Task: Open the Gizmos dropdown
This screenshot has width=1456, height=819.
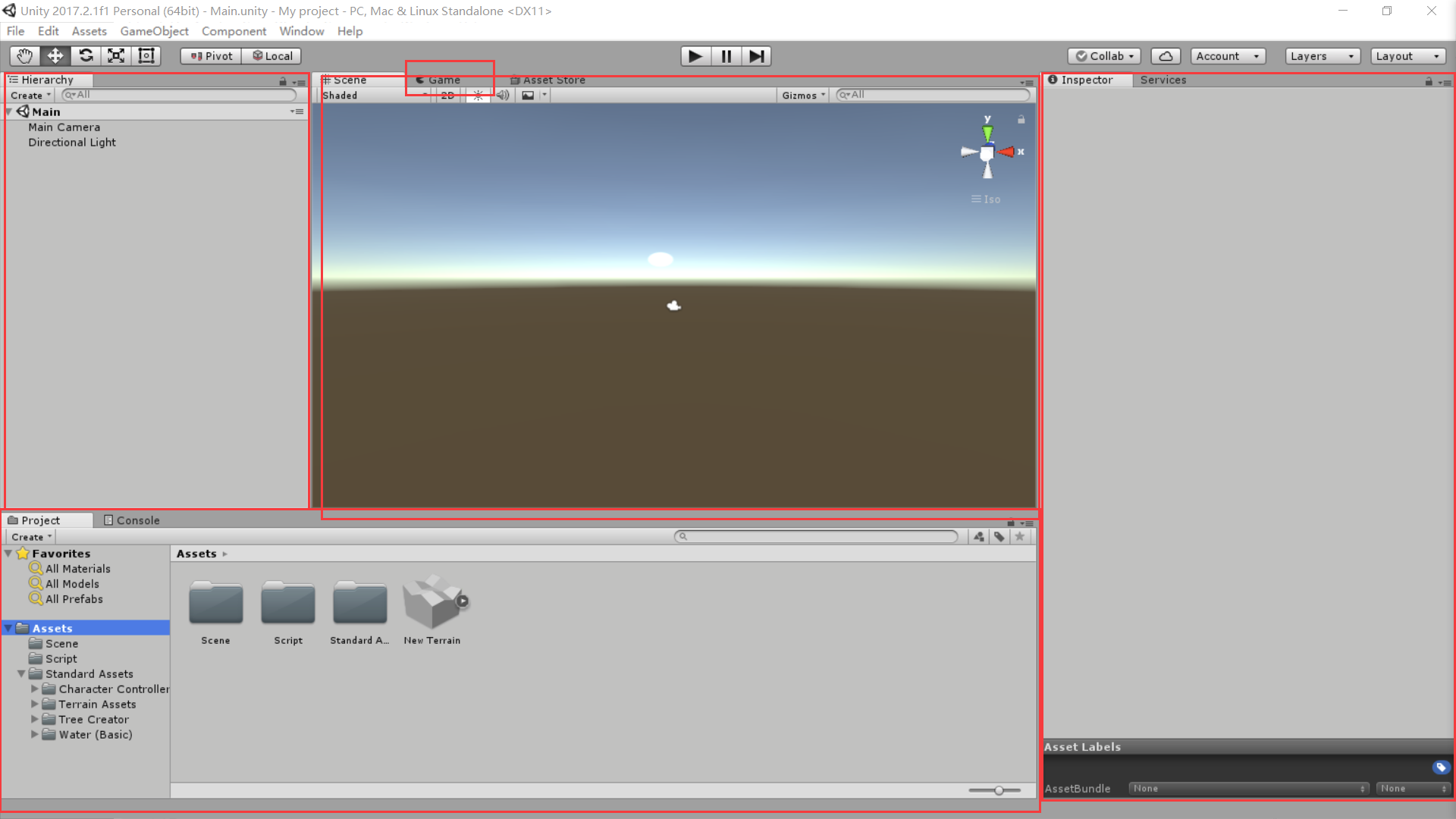Action: (802, 95)
